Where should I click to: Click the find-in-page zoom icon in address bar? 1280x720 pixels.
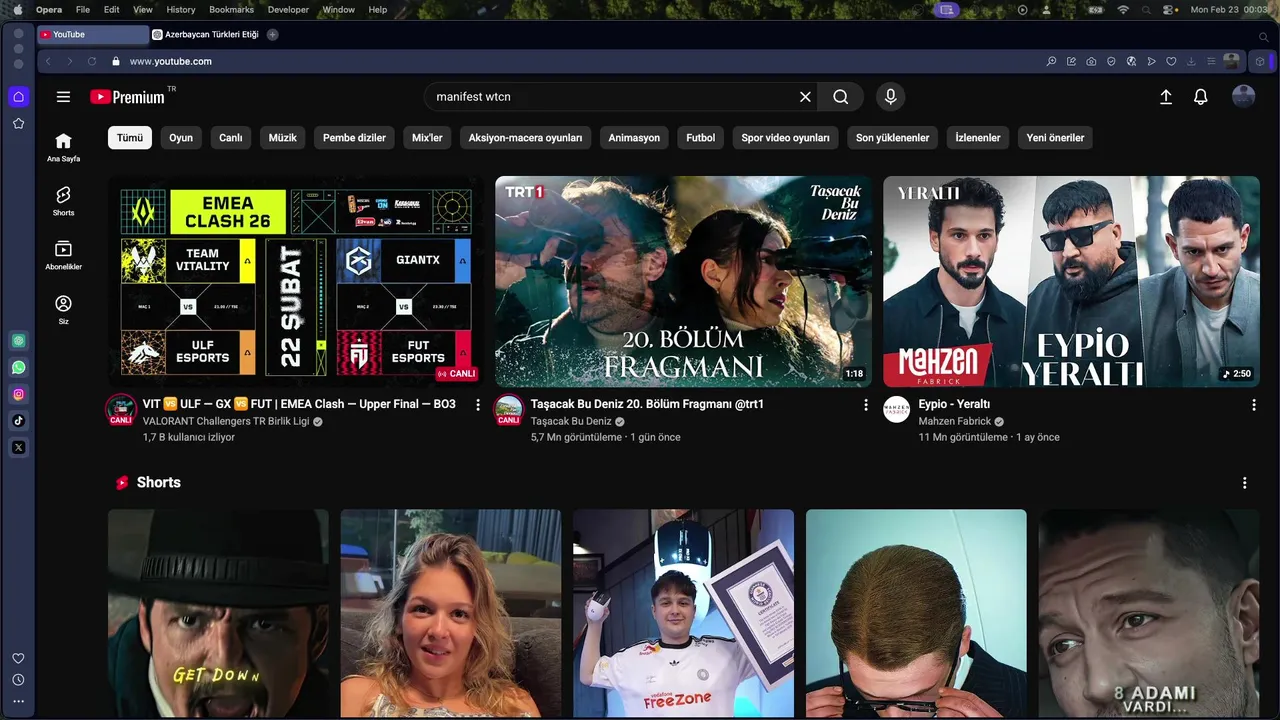[1051, 61]
